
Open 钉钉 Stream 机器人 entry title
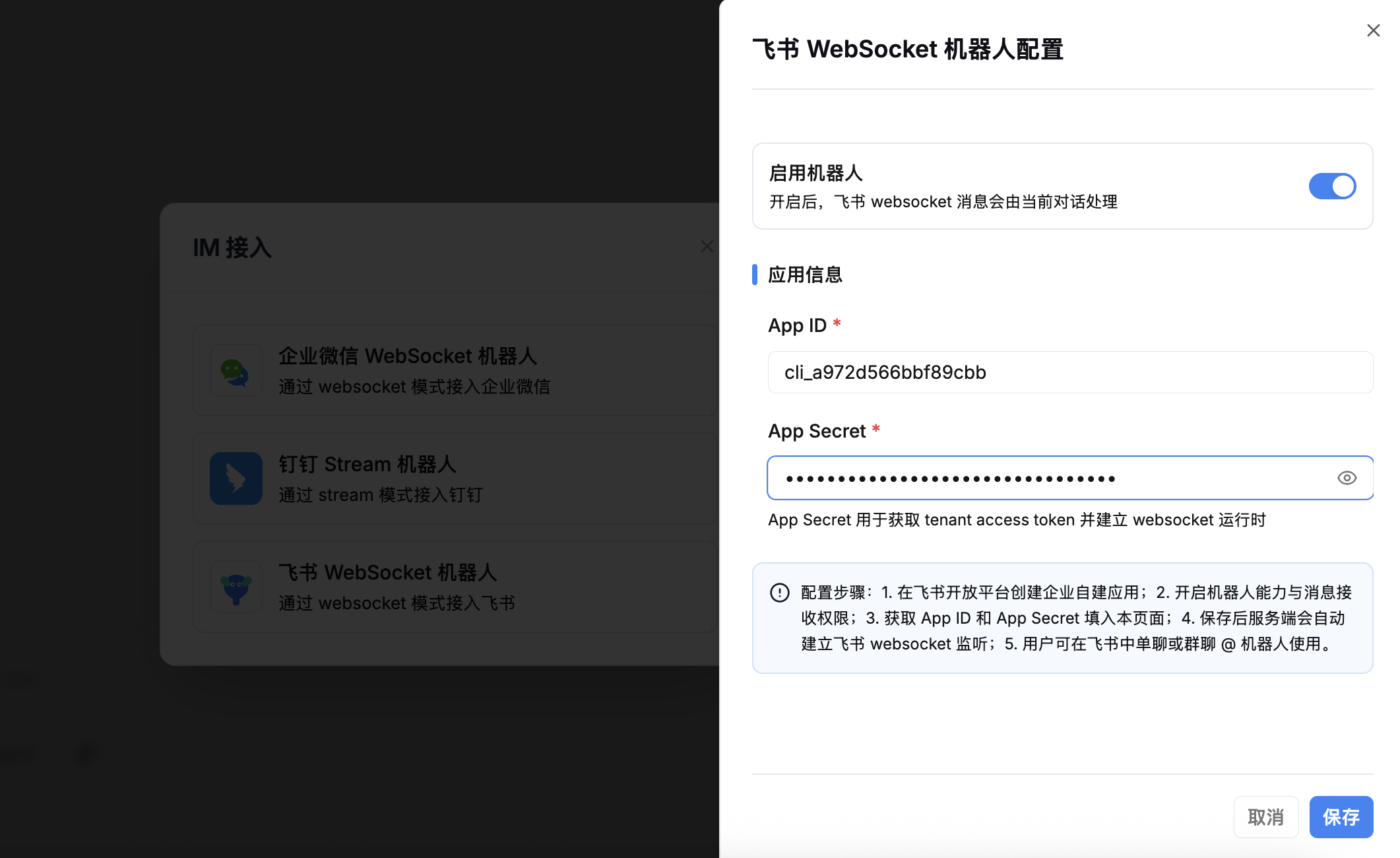(367, 465)
